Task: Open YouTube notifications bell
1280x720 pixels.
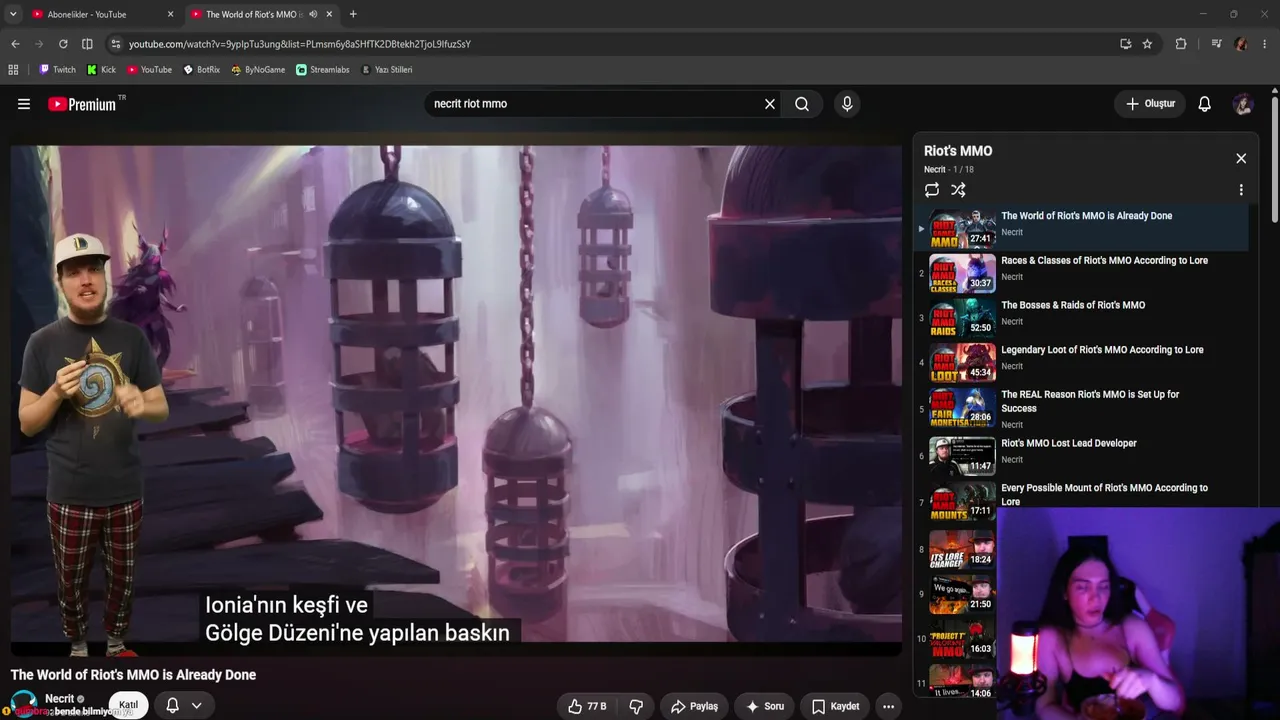Action: click(x=1205, y=104)
